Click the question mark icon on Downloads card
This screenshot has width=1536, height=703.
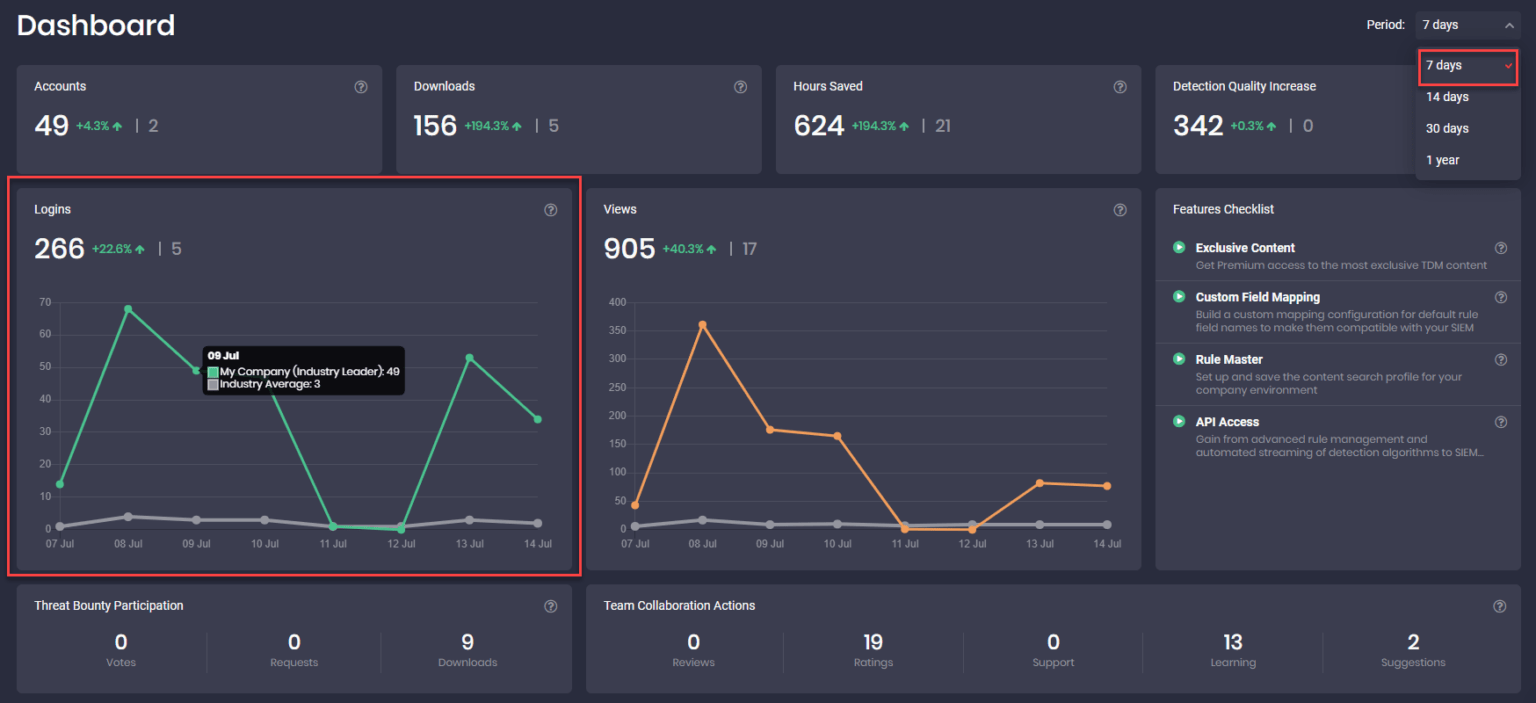(740, 87)
